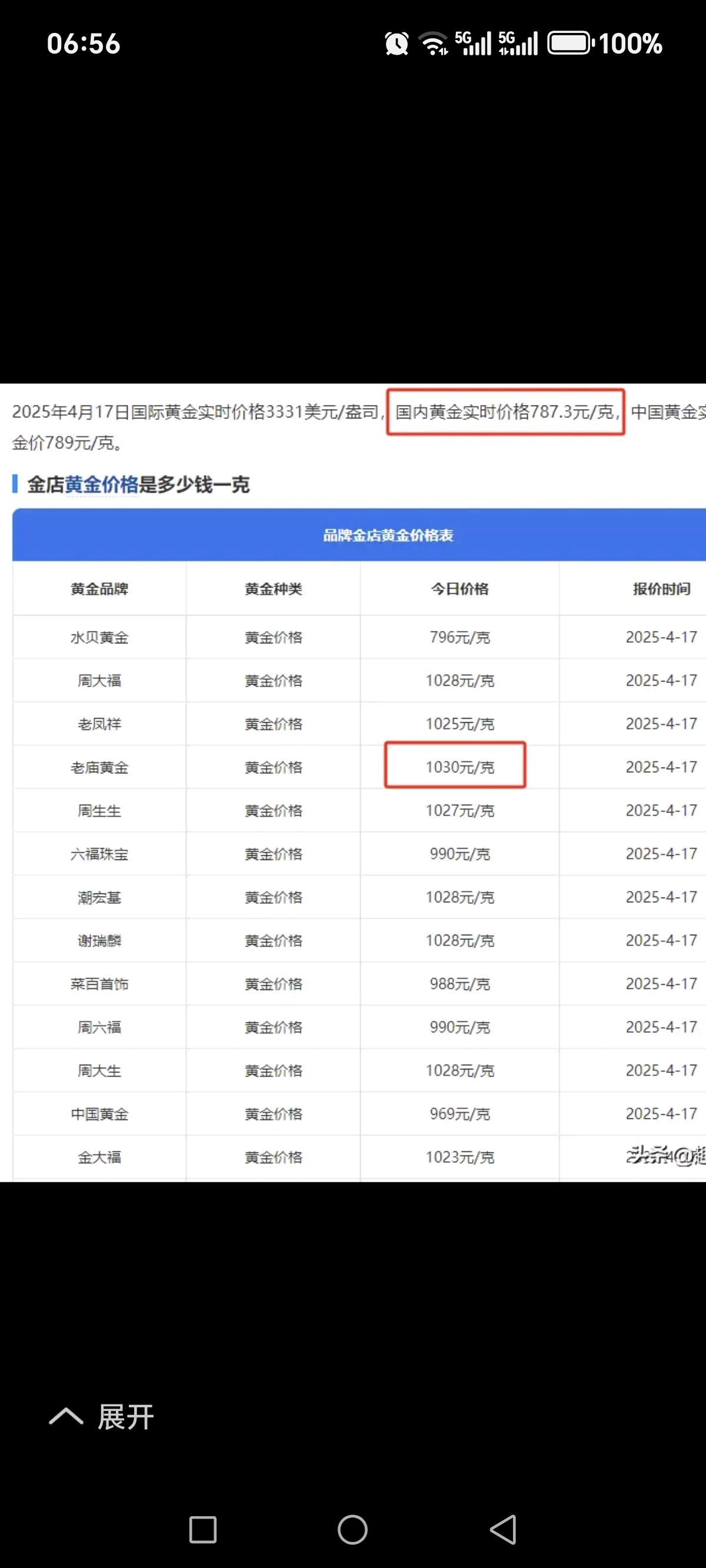Image resolution: width=706 pixels, height=1568 pixels.
Task: Tap the 796元/克 price for 水贝黄金
Action: click(x=459, y=637)
